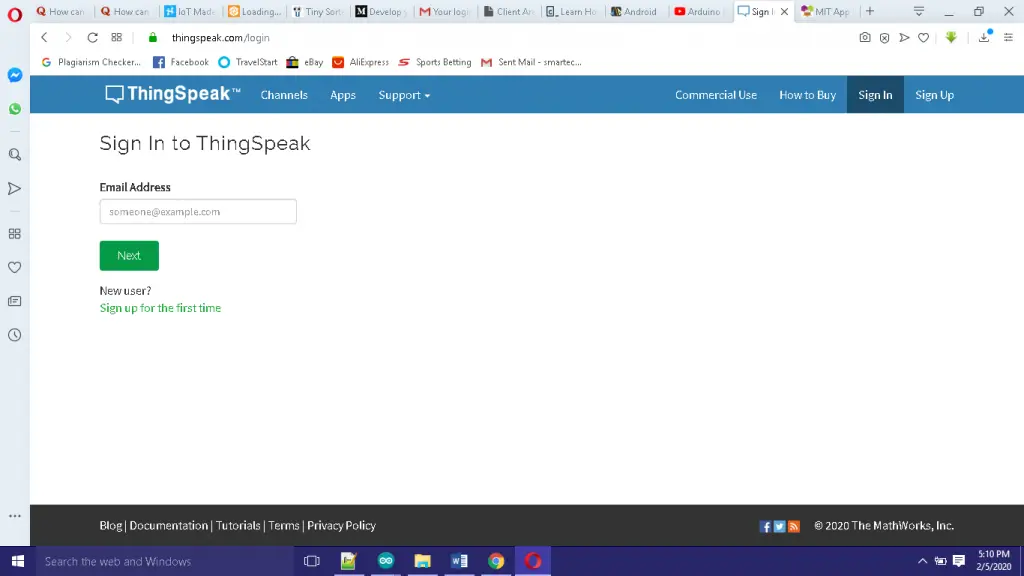Open eBay bookmark in bookmarks bar
This screenshot has height=576, width=1024.
point(305,62)
